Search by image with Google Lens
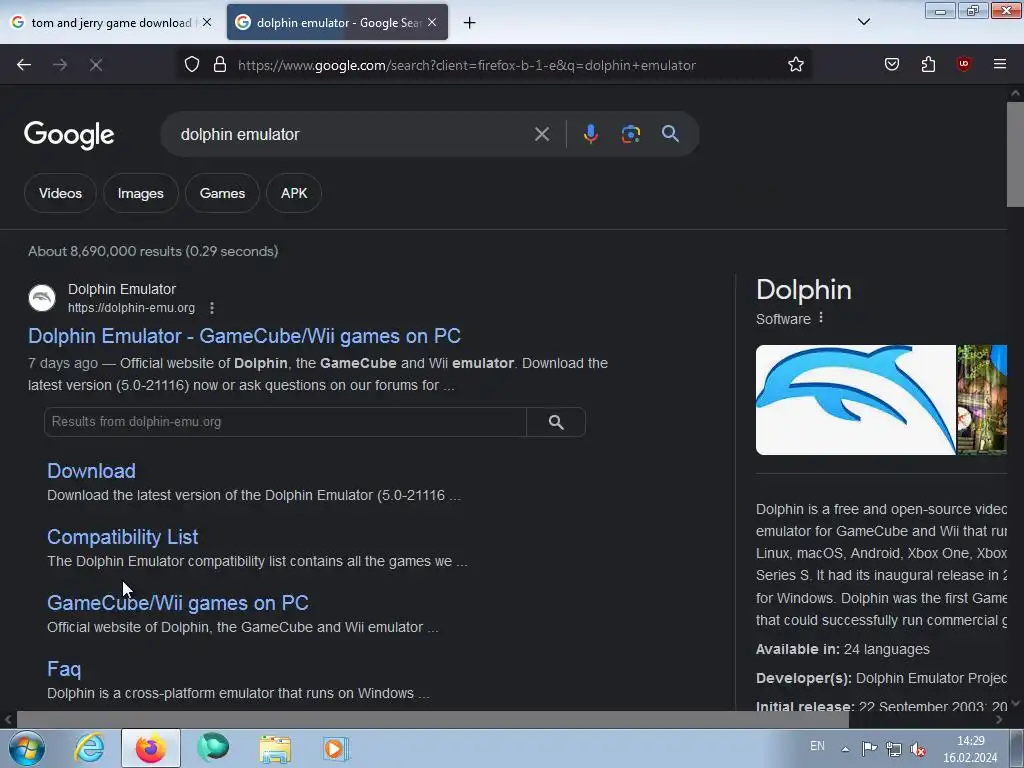The width and height of the screenshot is (1024, 768). coord(630,134)
